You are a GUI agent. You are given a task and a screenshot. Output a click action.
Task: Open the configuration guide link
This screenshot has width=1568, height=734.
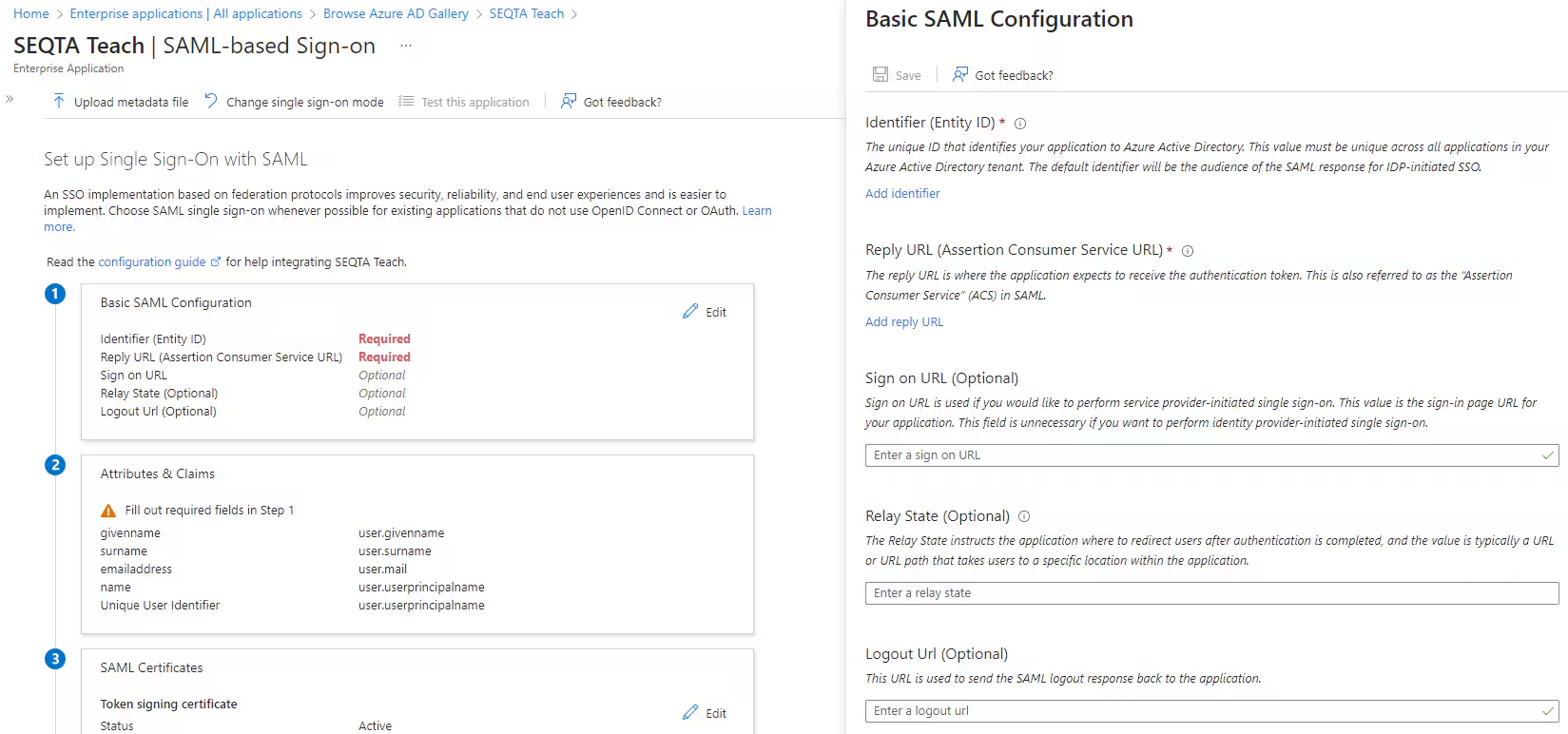152,262
